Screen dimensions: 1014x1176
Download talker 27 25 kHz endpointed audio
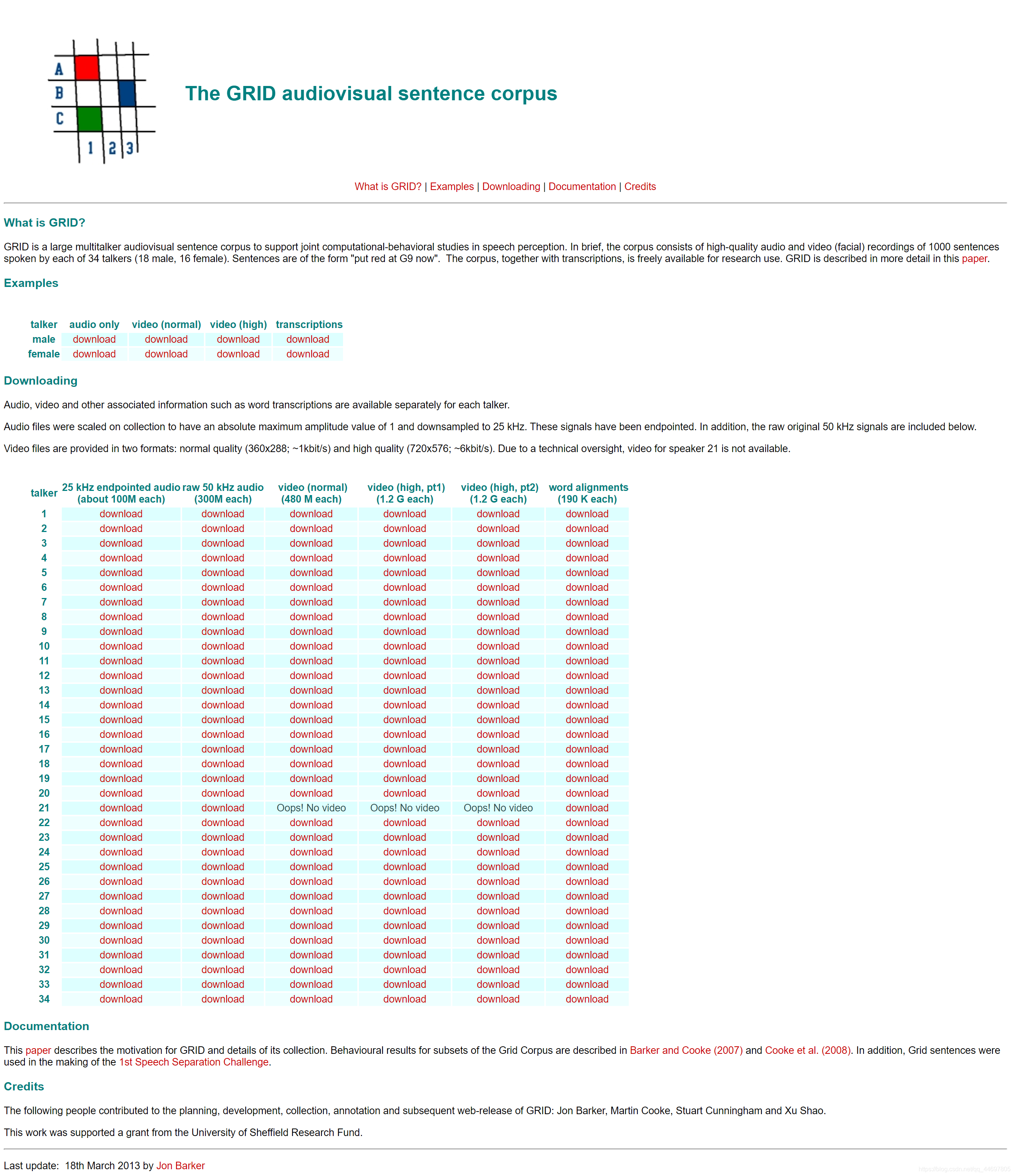(x=121, y=896)
